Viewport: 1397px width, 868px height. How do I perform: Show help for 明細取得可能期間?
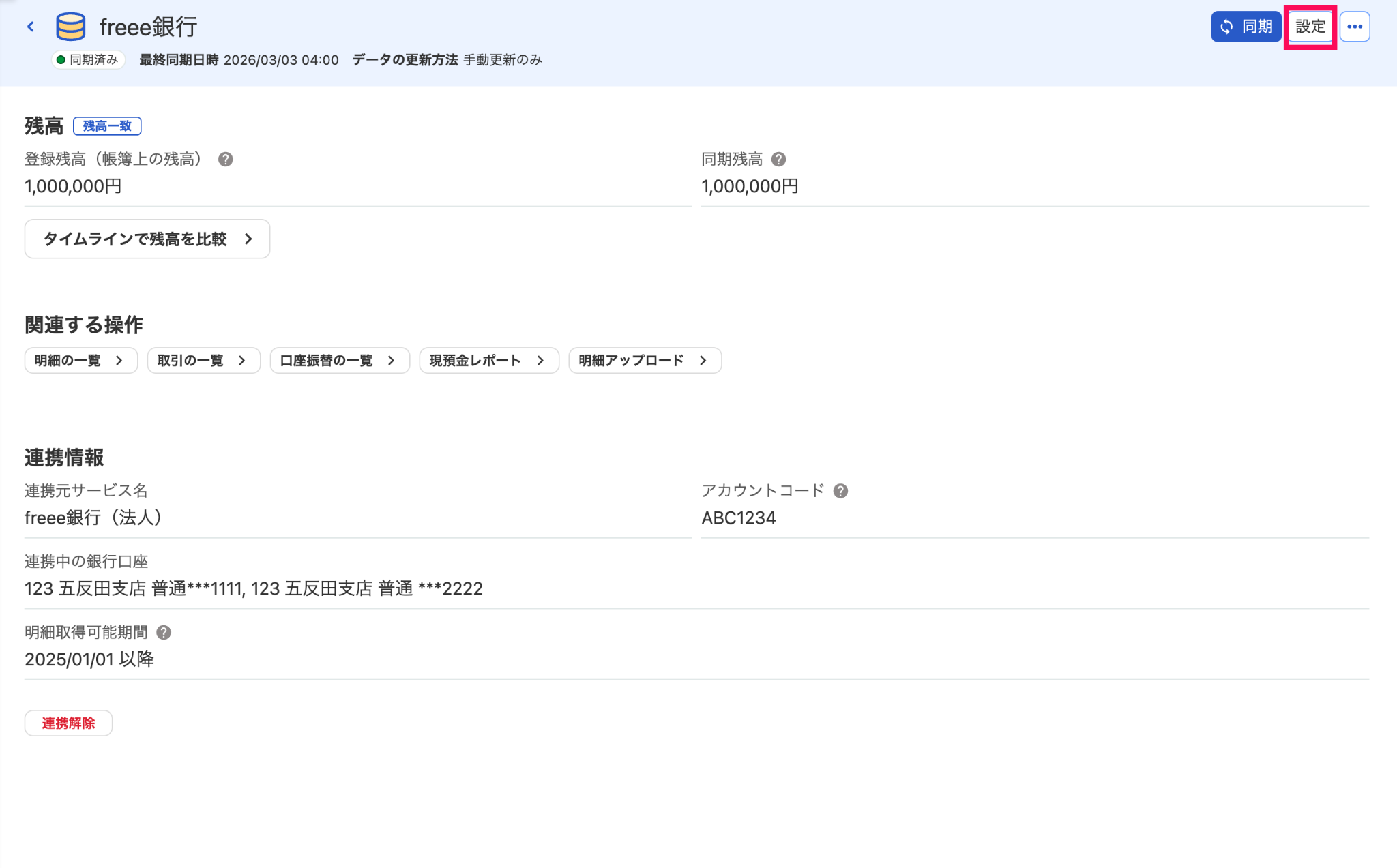[164, 632]
